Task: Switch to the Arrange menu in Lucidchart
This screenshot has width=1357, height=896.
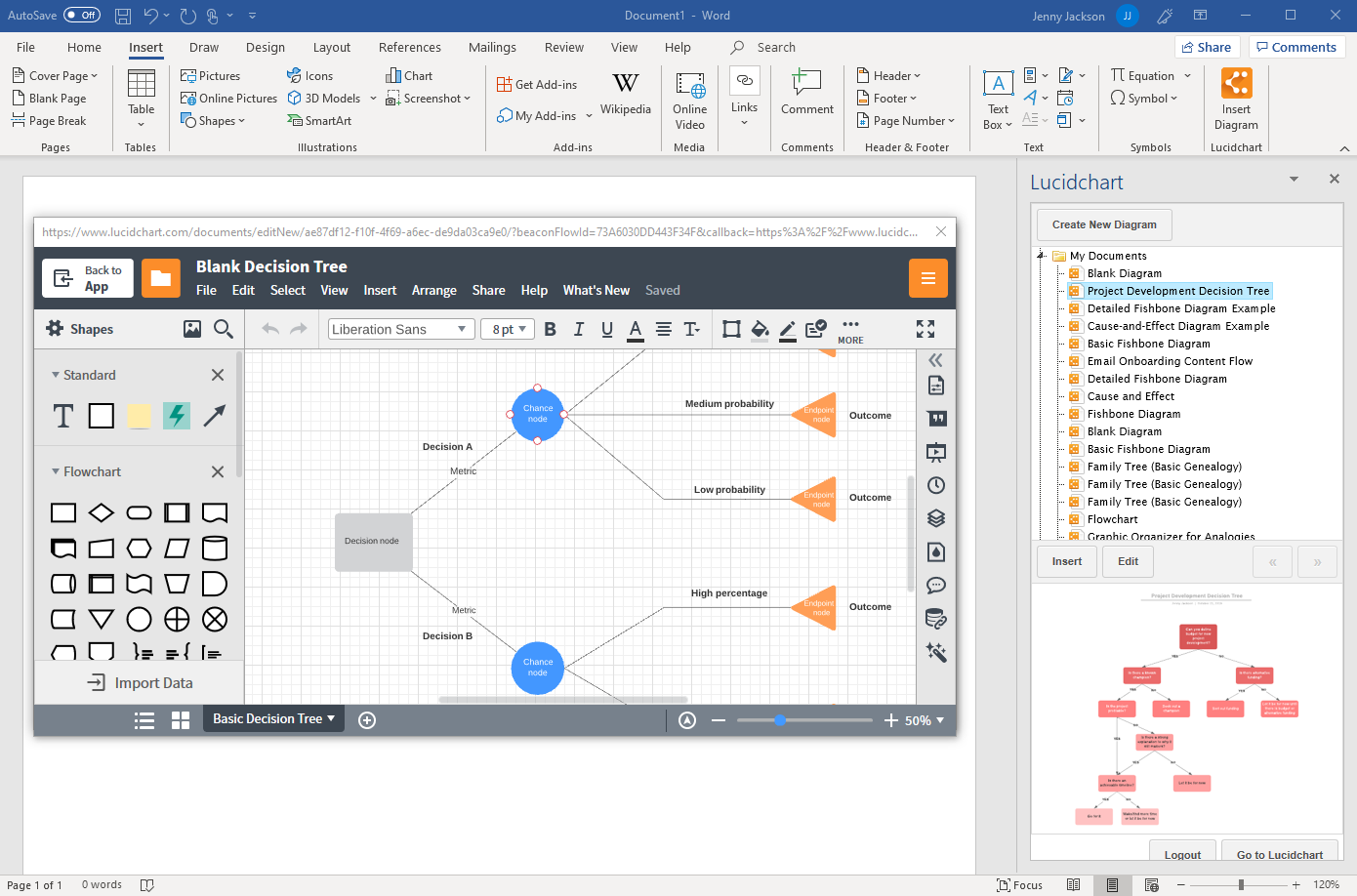Action: pos(433,290)
